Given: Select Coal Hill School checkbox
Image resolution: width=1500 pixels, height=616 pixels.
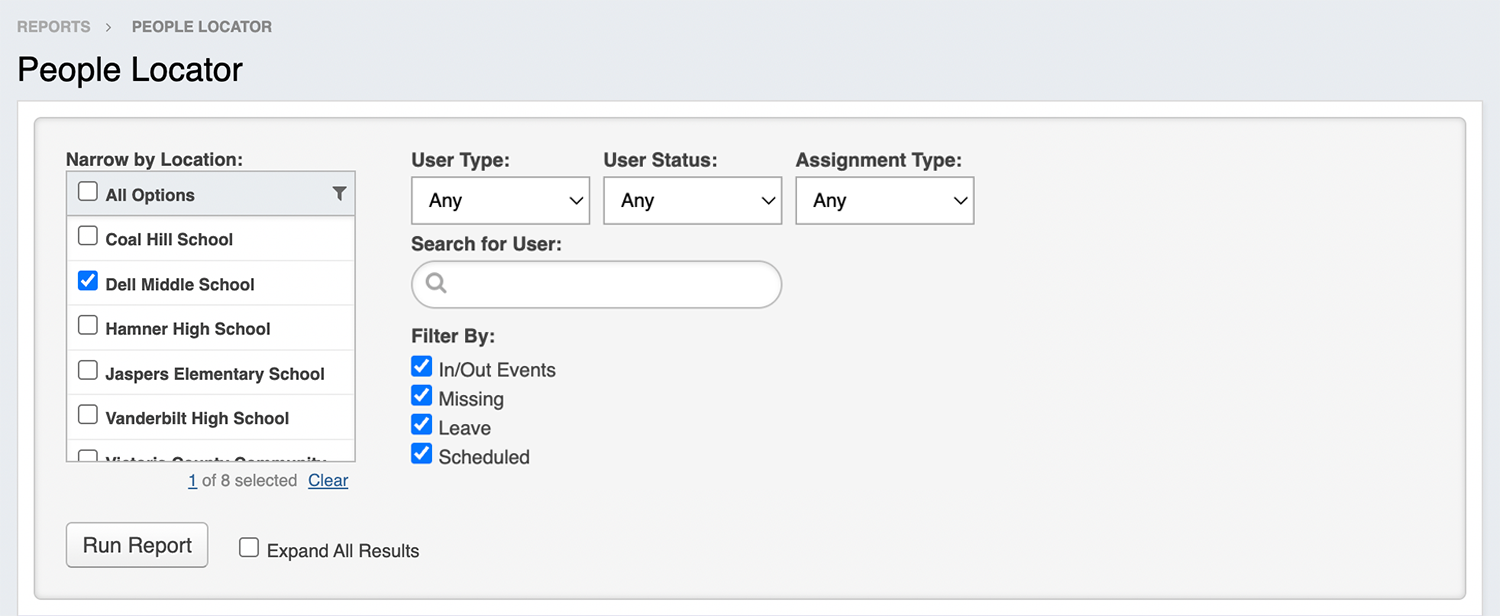Looking at the screenshot, I should point(88,237).
